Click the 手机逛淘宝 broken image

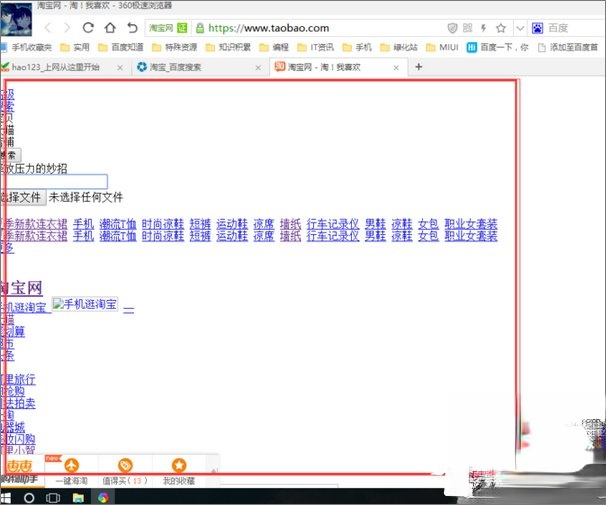click(85, 304)
